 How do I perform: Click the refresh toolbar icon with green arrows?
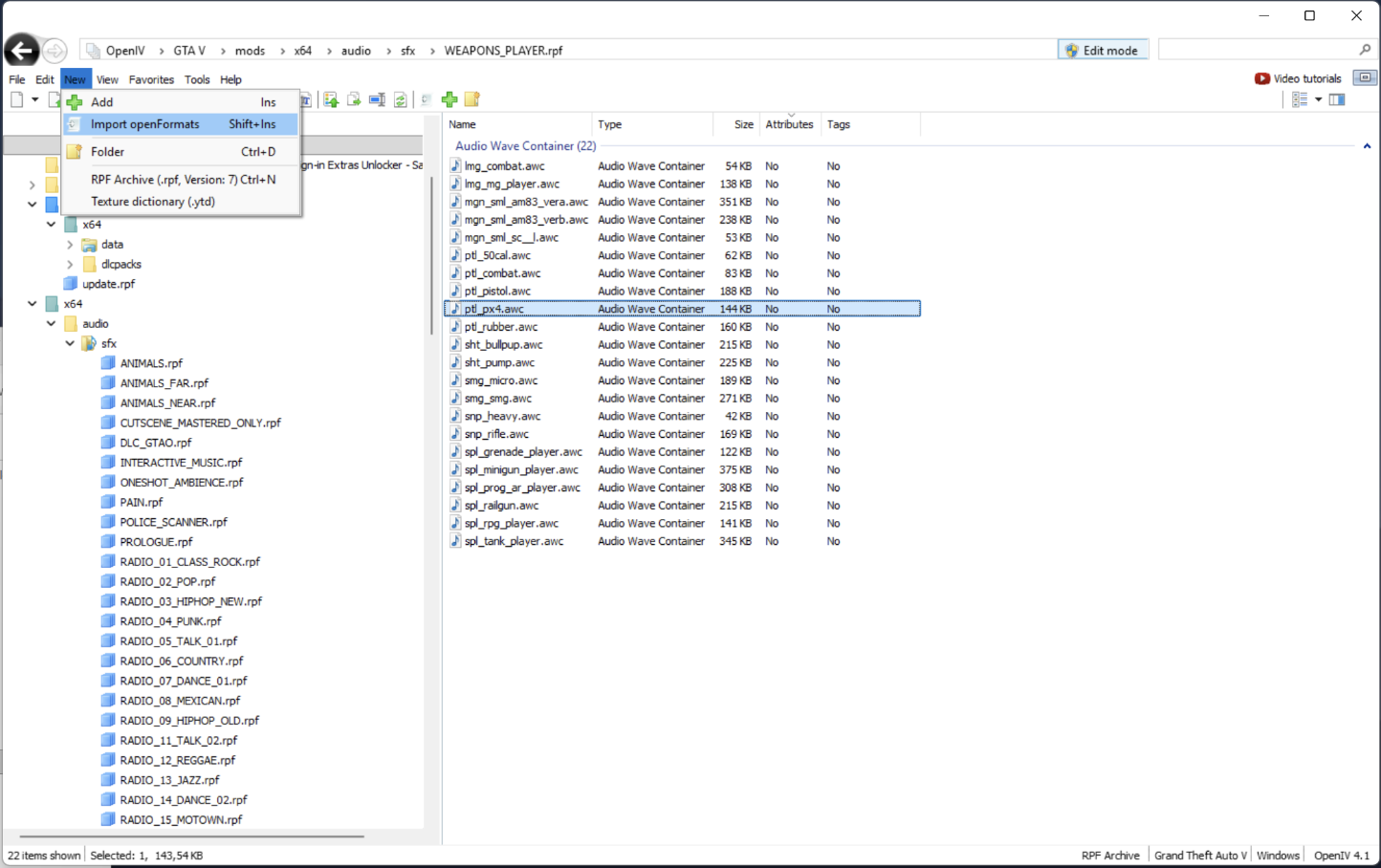pyautogui.click(x=400, y=99)
